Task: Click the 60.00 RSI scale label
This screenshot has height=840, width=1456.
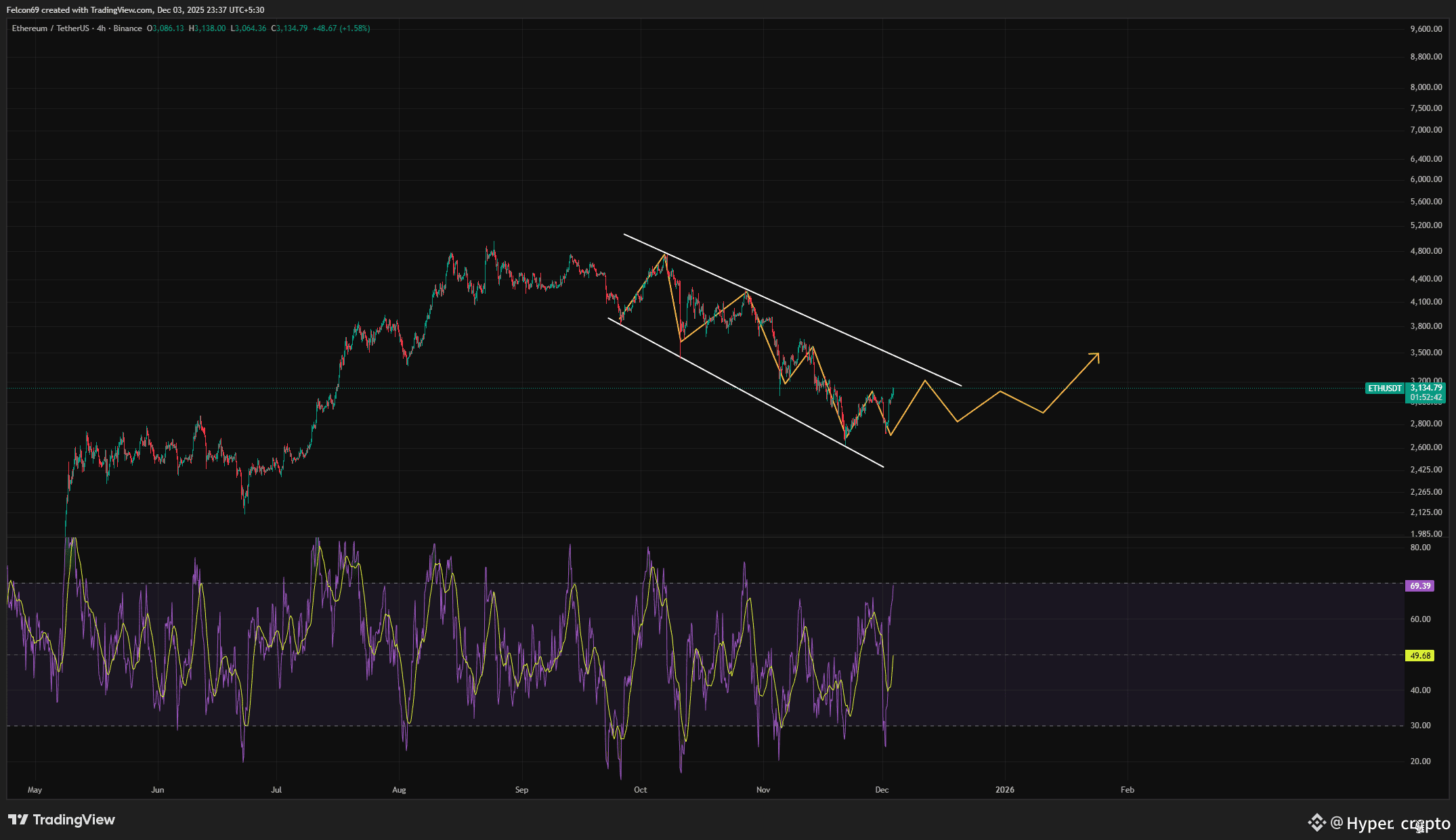Action: 1420,619
